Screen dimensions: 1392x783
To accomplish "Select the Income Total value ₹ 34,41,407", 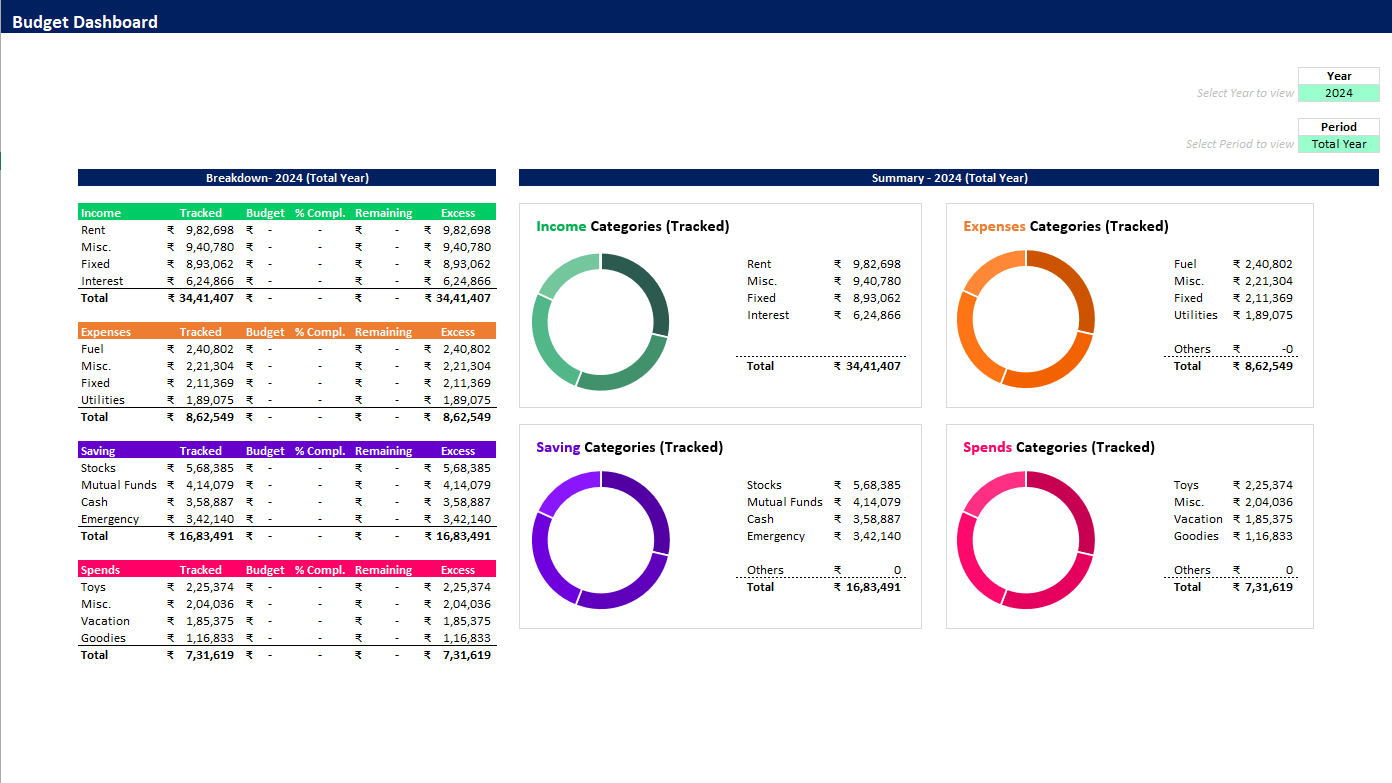I will tap(200, 298).
